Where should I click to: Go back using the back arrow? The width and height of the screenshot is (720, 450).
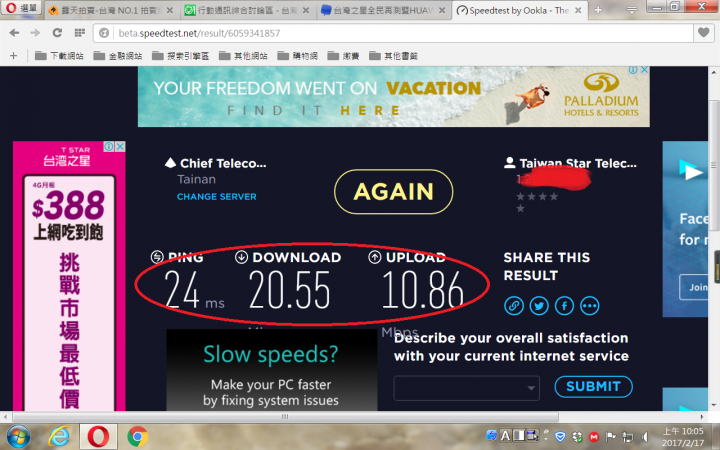(14, 33)
